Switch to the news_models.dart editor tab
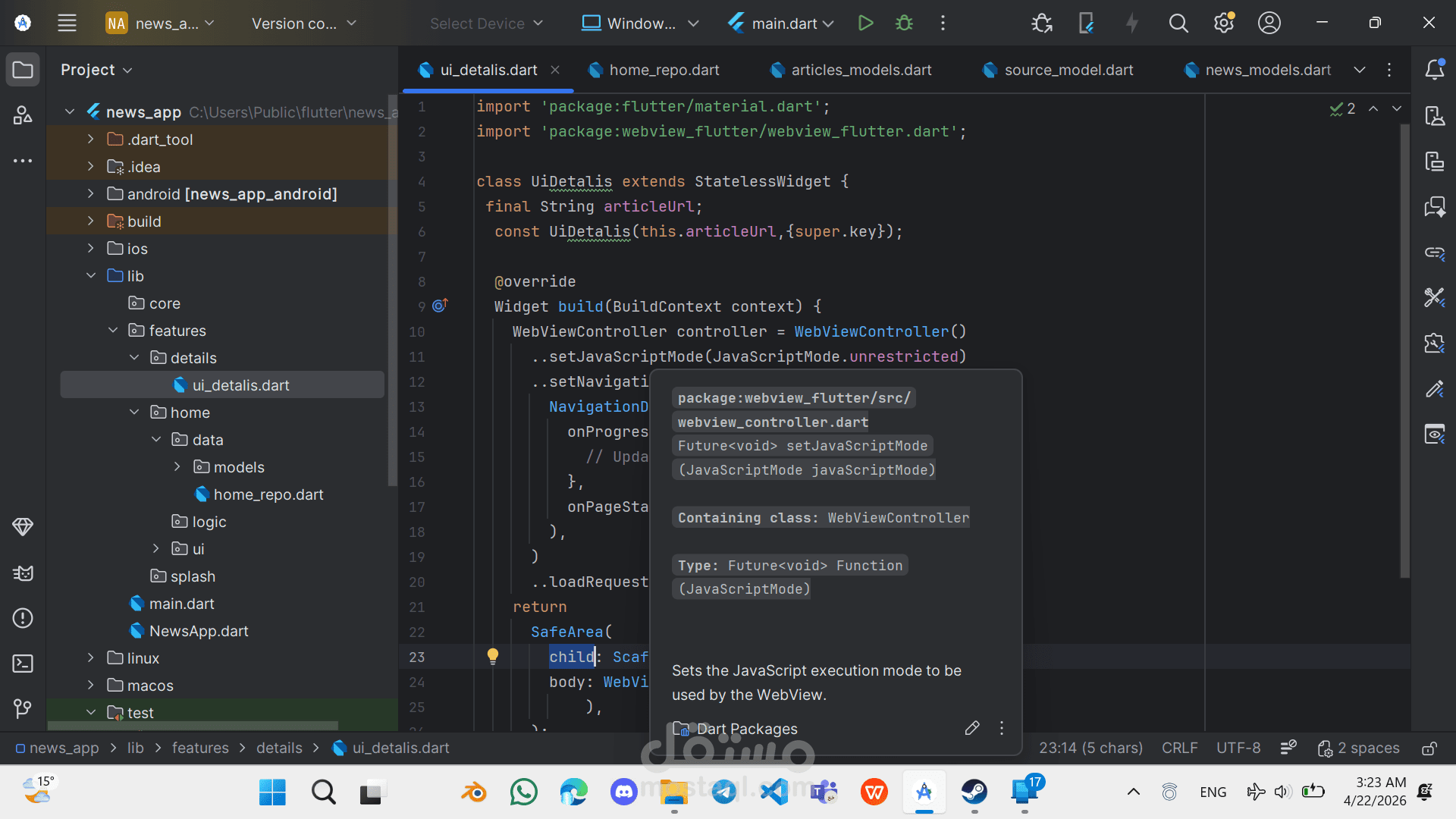This screenshot has height=819, width=1456. [x=1267, y=70]
